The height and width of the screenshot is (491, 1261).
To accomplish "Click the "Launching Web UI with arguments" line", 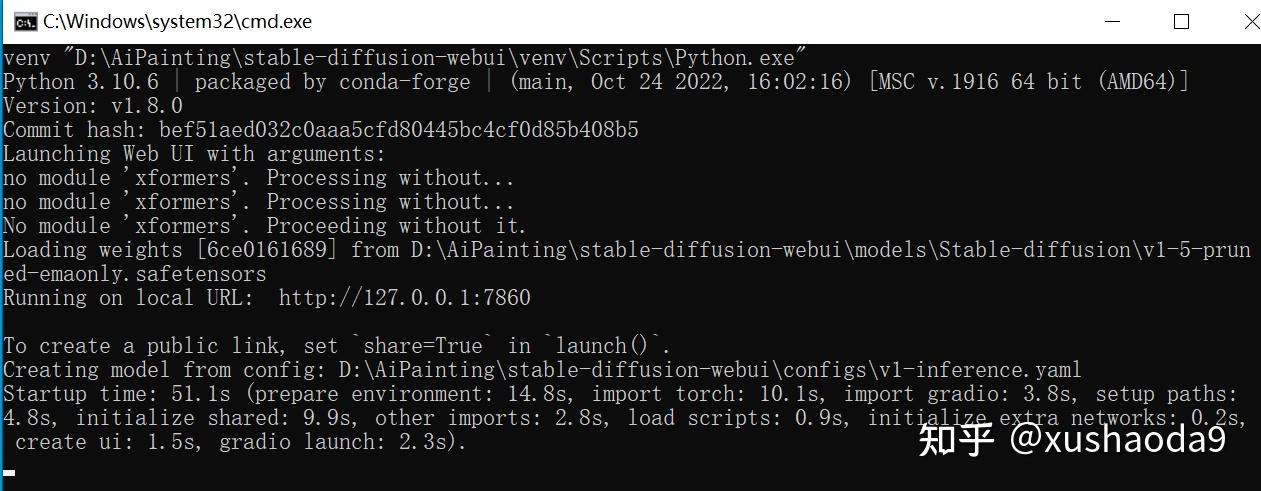I will (194, 154).
